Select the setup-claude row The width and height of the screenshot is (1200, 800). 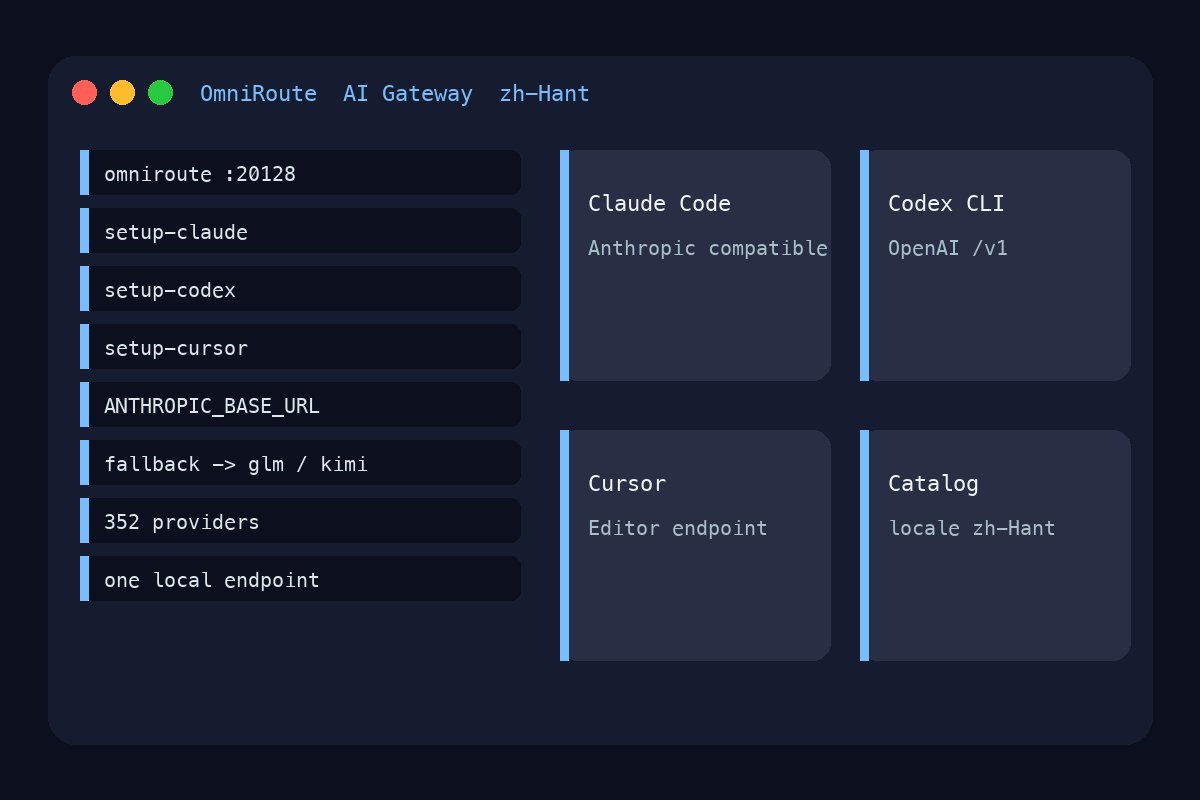(300, 230)
